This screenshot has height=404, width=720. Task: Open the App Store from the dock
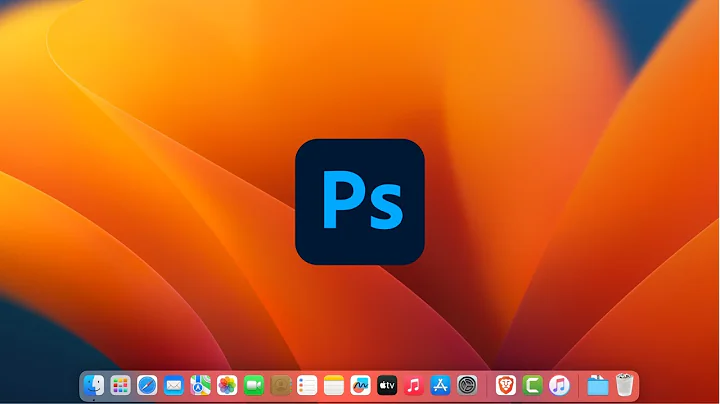(440, 385)
